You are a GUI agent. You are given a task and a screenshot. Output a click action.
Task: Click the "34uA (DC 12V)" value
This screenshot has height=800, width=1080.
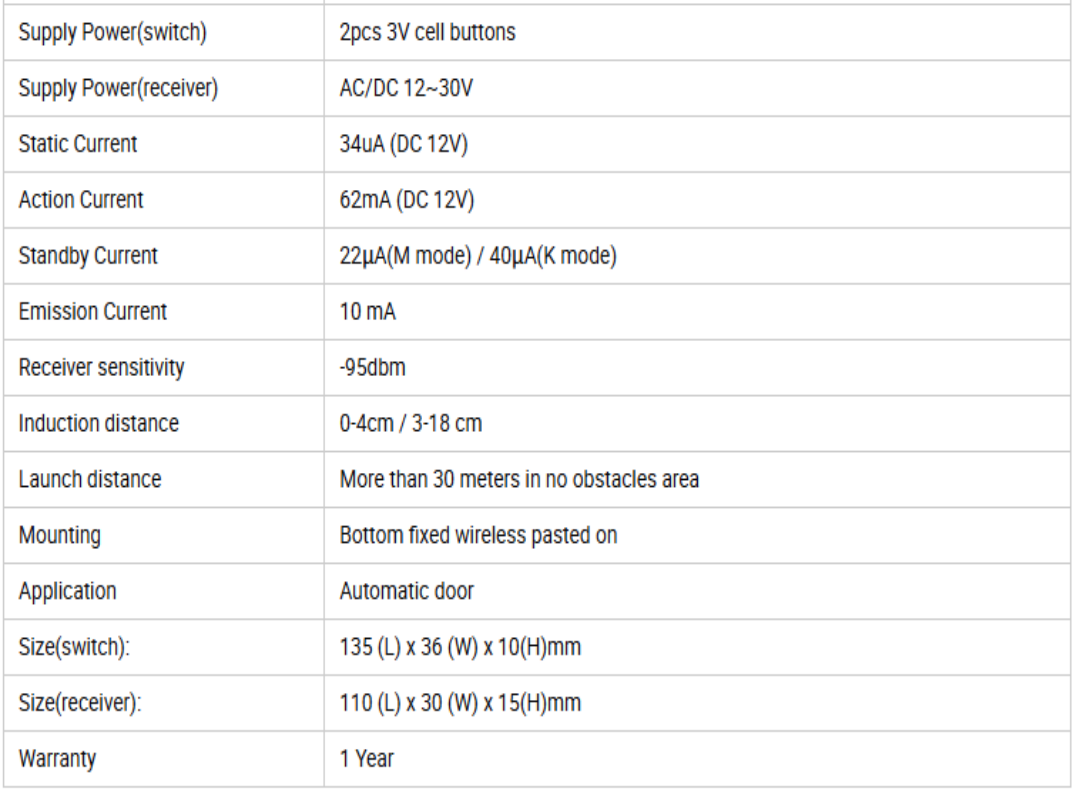click(403, 144)
